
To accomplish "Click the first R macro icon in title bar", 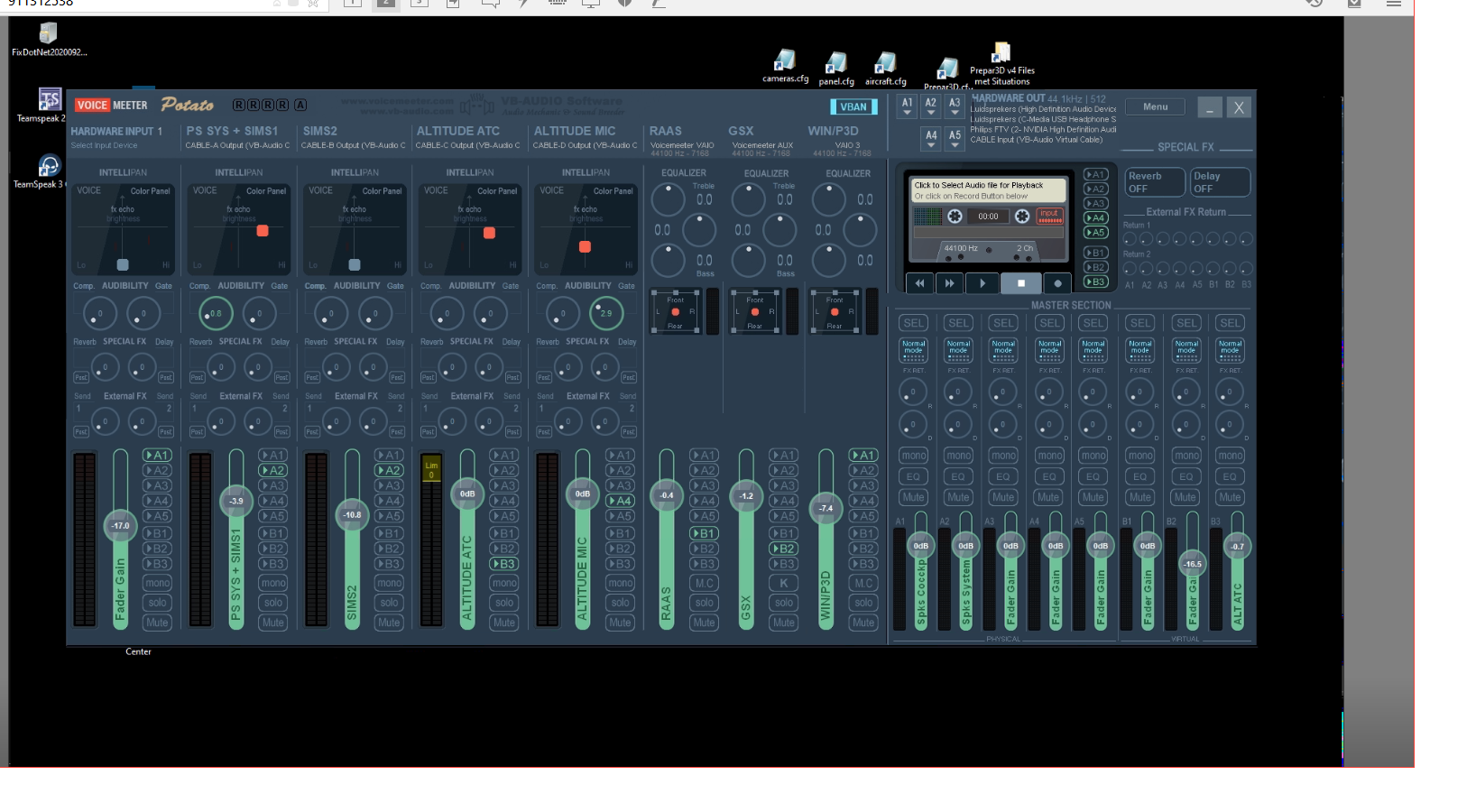I will [x=239, y=105].
